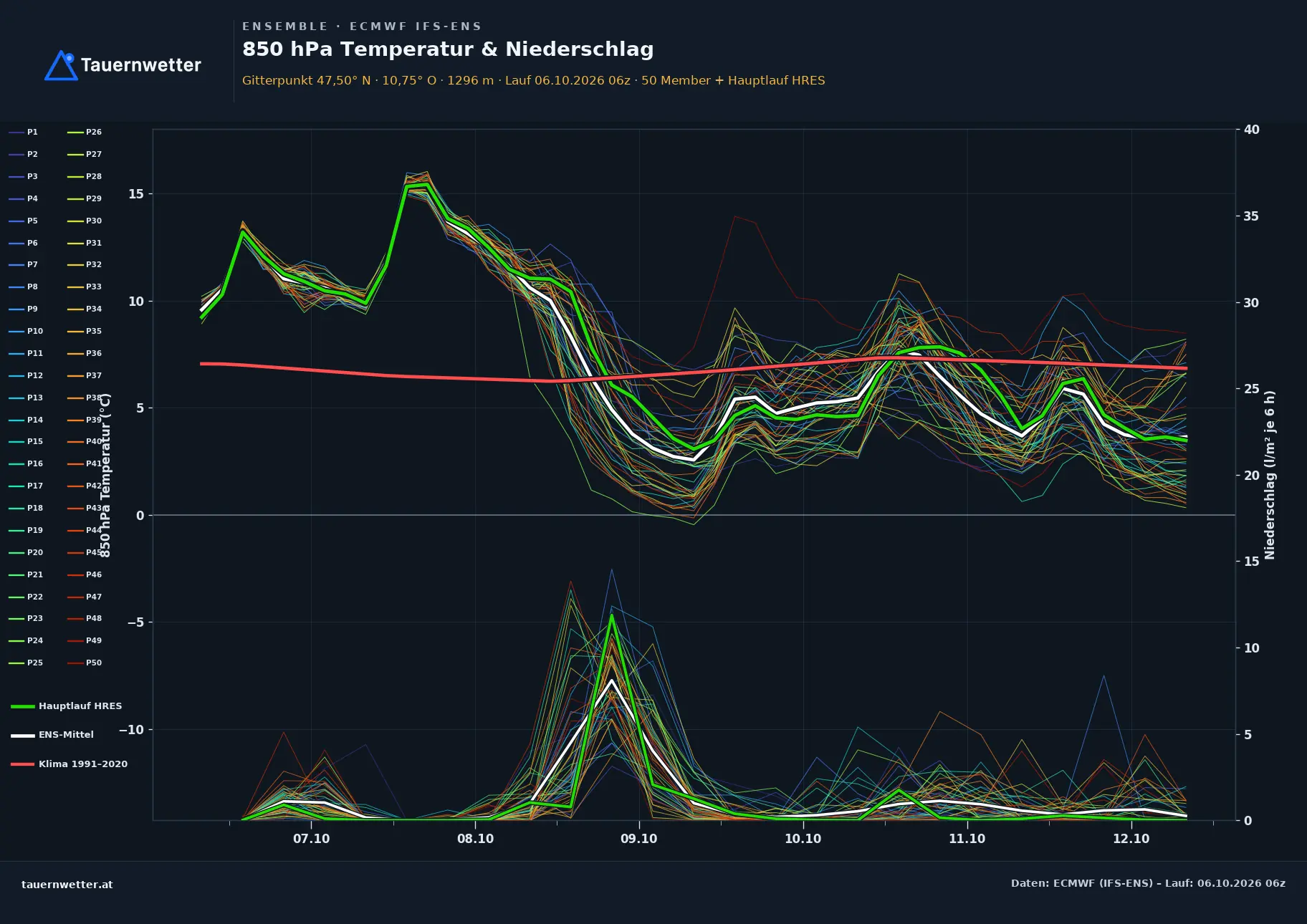This screenshot has width=1307, height=924.
Task: Click the 'Klima 1991–2020' legend label
Action: [83, 764]
